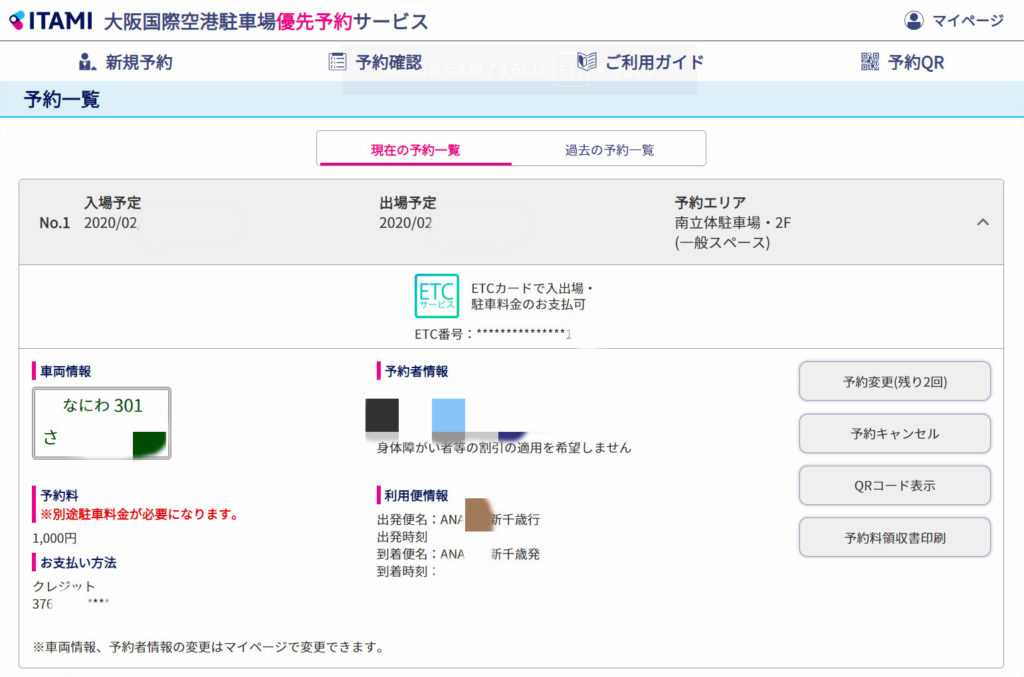Click the 新規予約 parking person icon

coord(88,62)
